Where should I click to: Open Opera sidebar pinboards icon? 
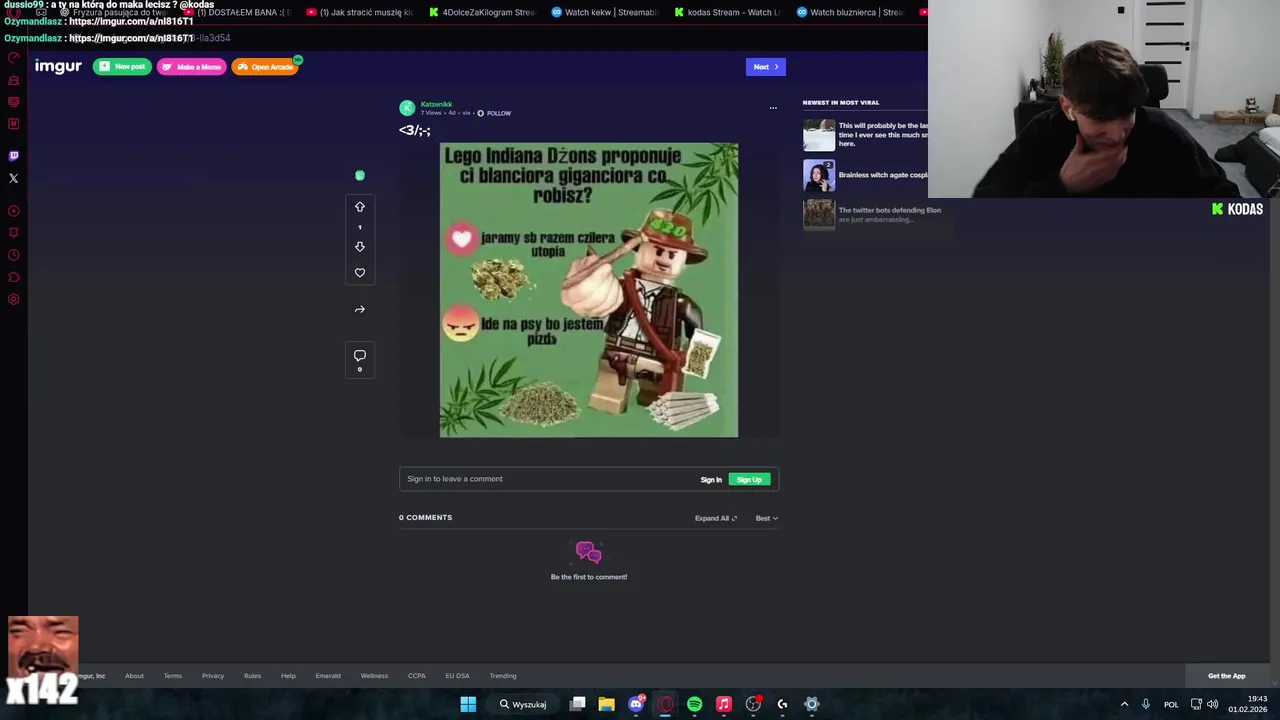pos(13,233)
